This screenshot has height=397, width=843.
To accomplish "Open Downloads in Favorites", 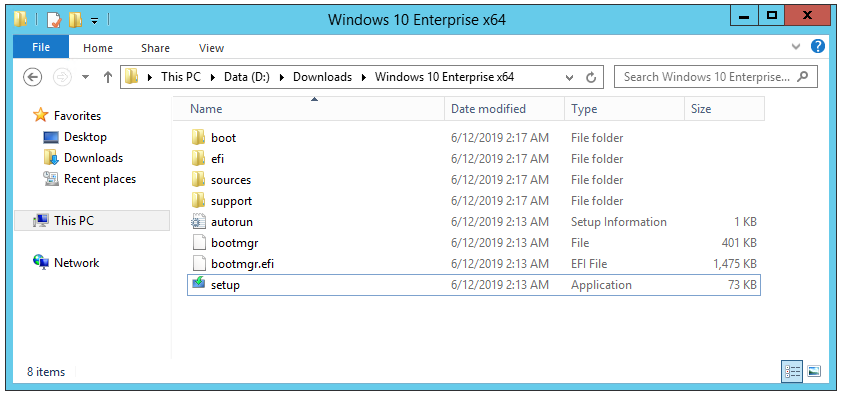I will [x=93, y=158].
